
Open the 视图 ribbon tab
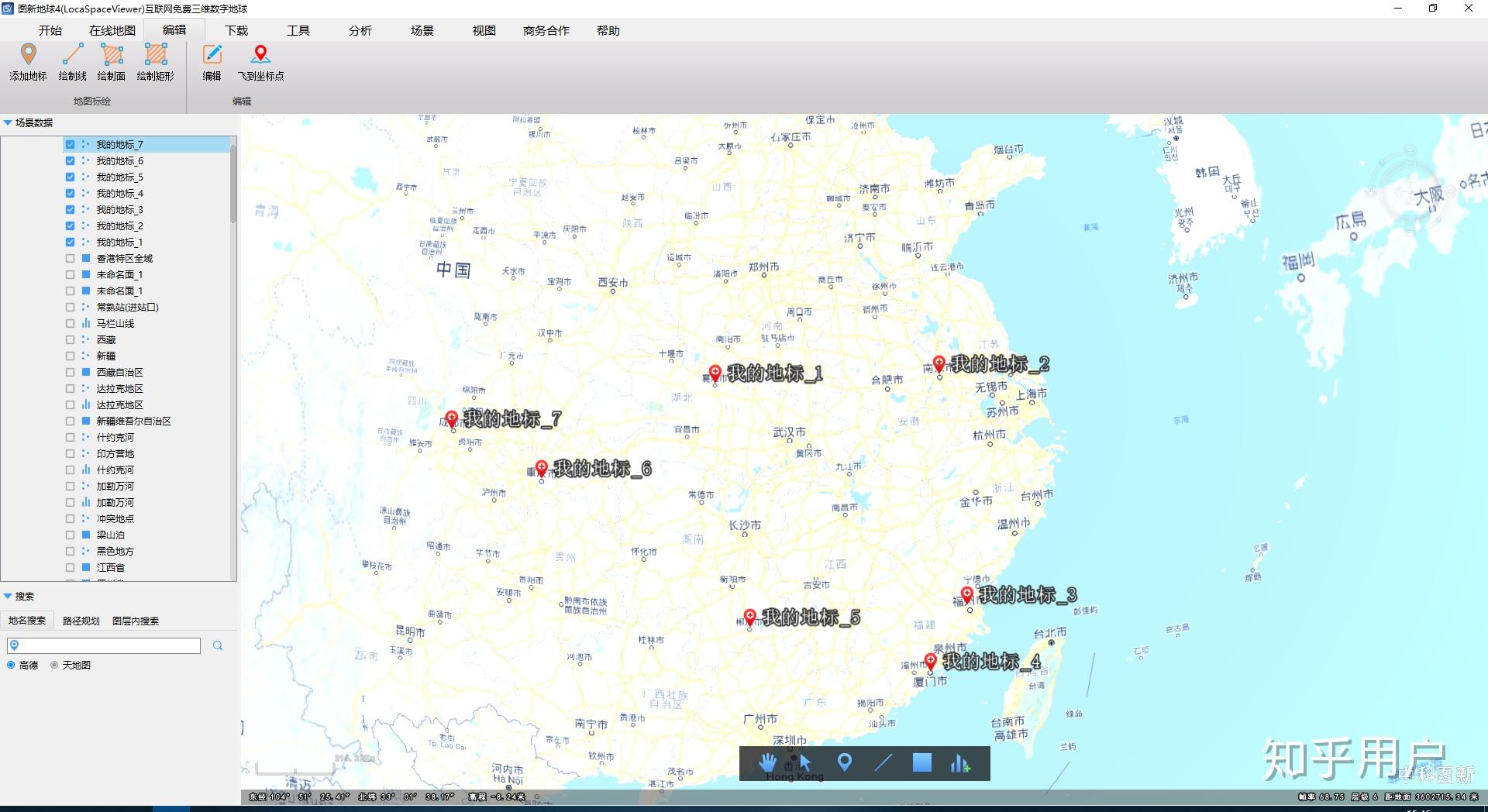[484, 30]
